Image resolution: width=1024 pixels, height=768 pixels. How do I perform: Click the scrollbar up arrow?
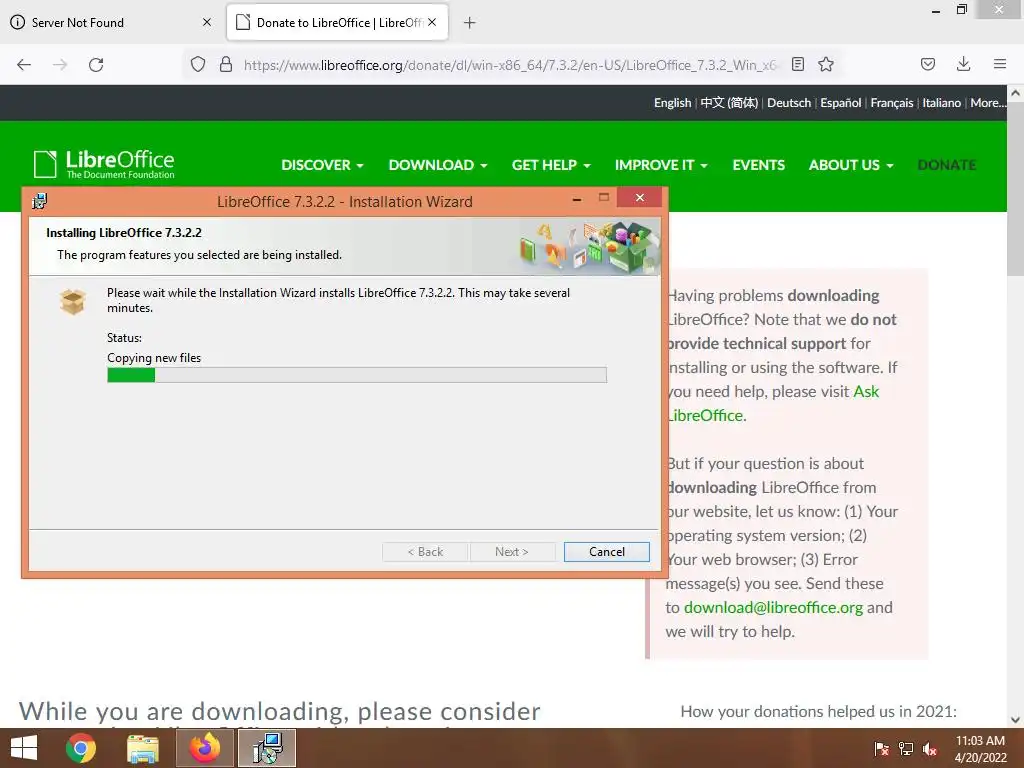pos(1015,93)
